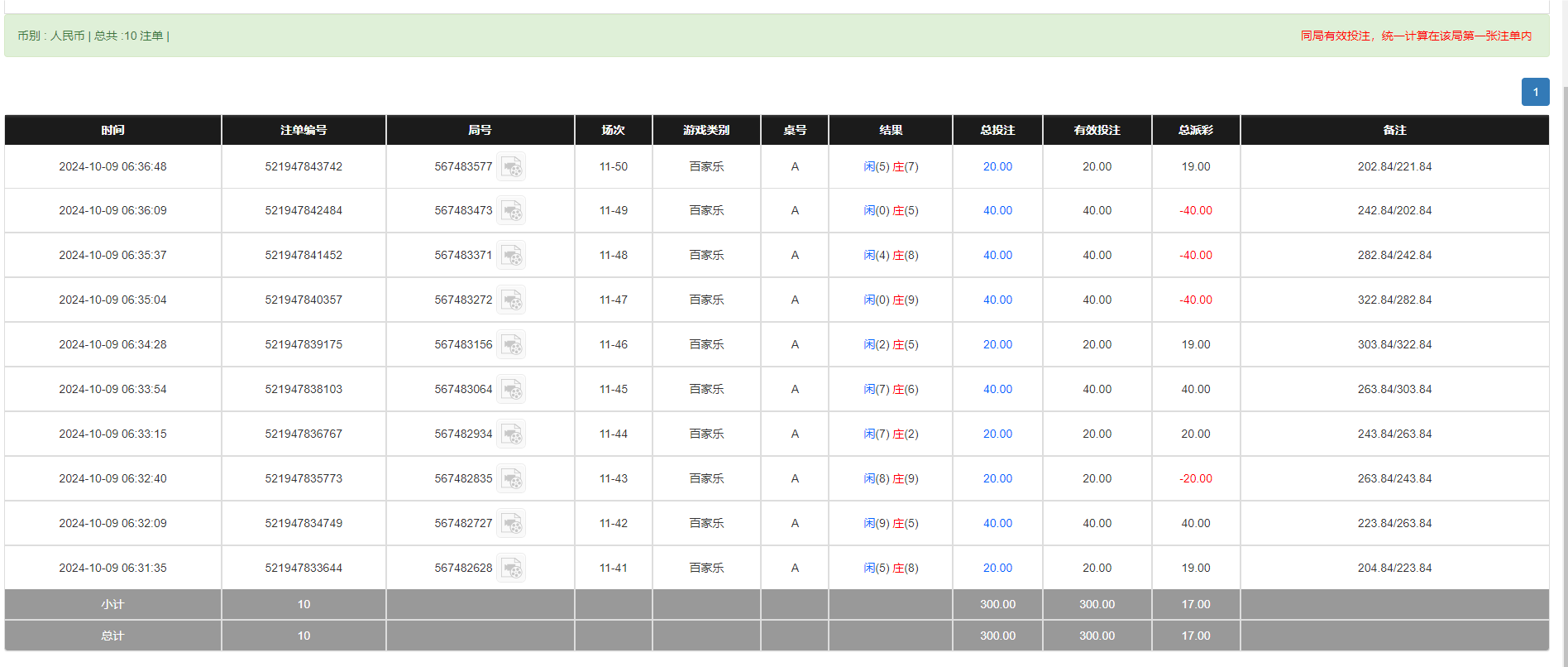Image resolution: width=1568 pixels, height=667 pixels.
Task: Click replay icon beside round 567483371
Action: [x=511, y=256]
